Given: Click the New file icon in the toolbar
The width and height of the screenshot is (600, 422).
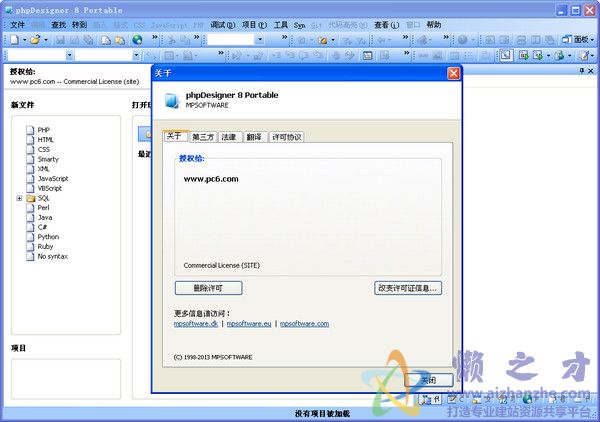Looking at the screenshot, I should [x=15, y=39].
